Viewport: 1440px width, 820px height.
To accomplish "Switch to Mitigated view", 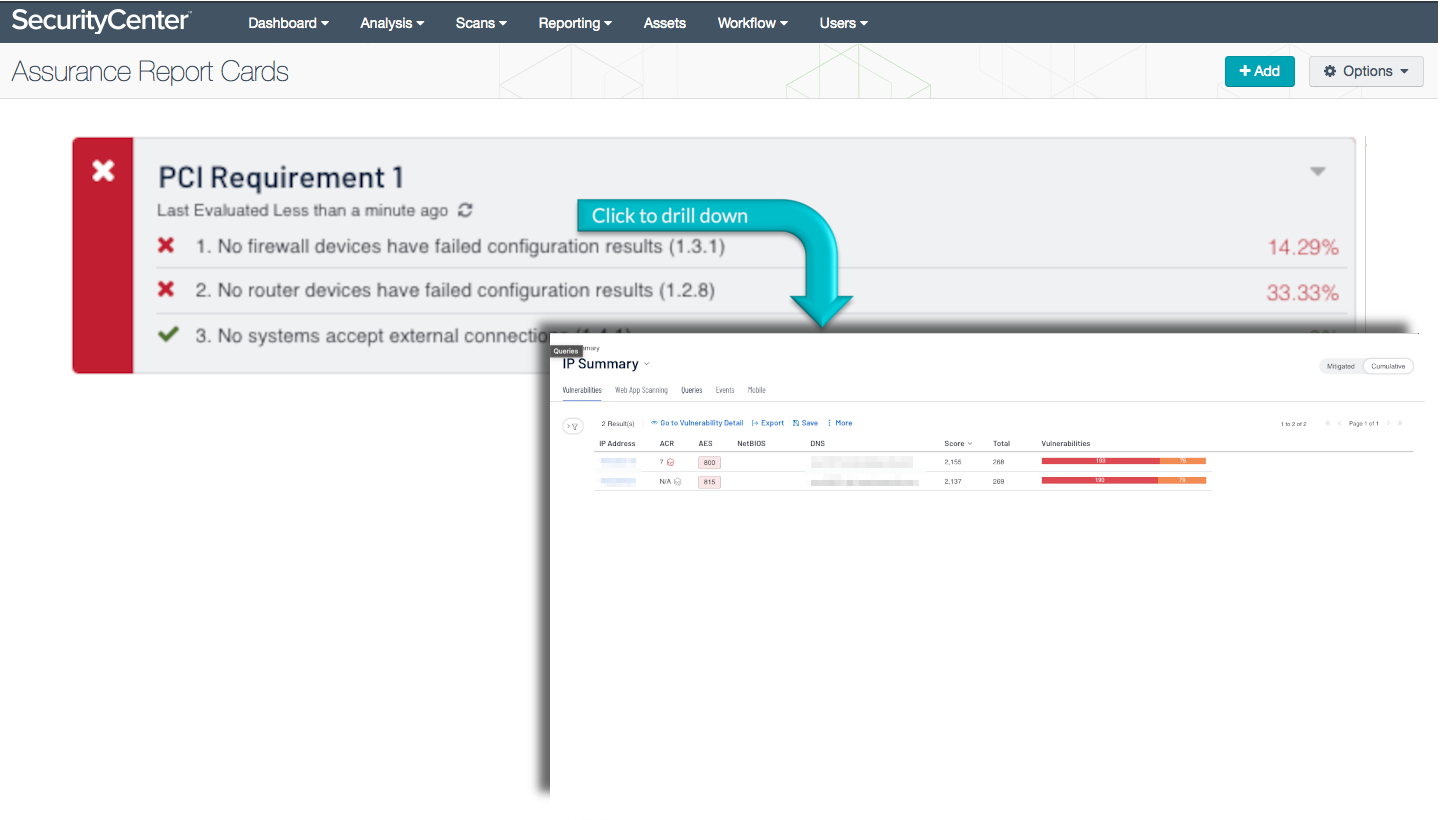I will click(1340, 366).
